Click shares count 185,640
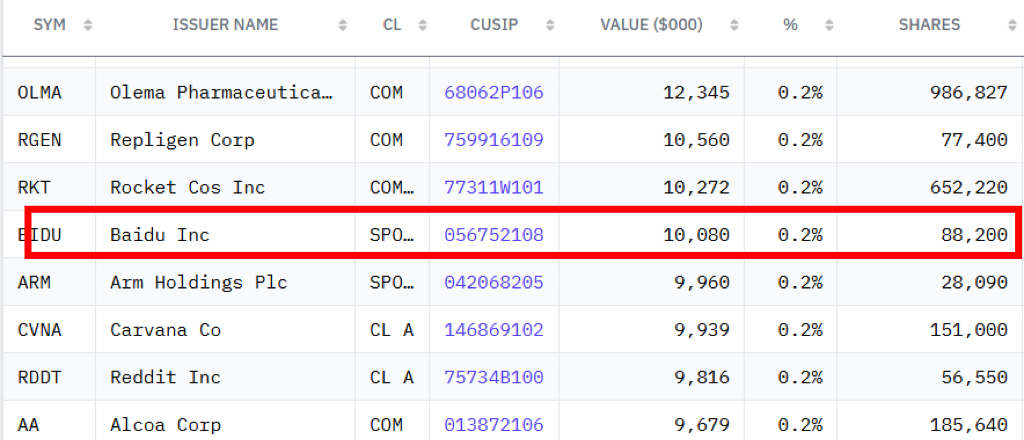The height and width of the screenshot is (440, 1024). point(968,425)
